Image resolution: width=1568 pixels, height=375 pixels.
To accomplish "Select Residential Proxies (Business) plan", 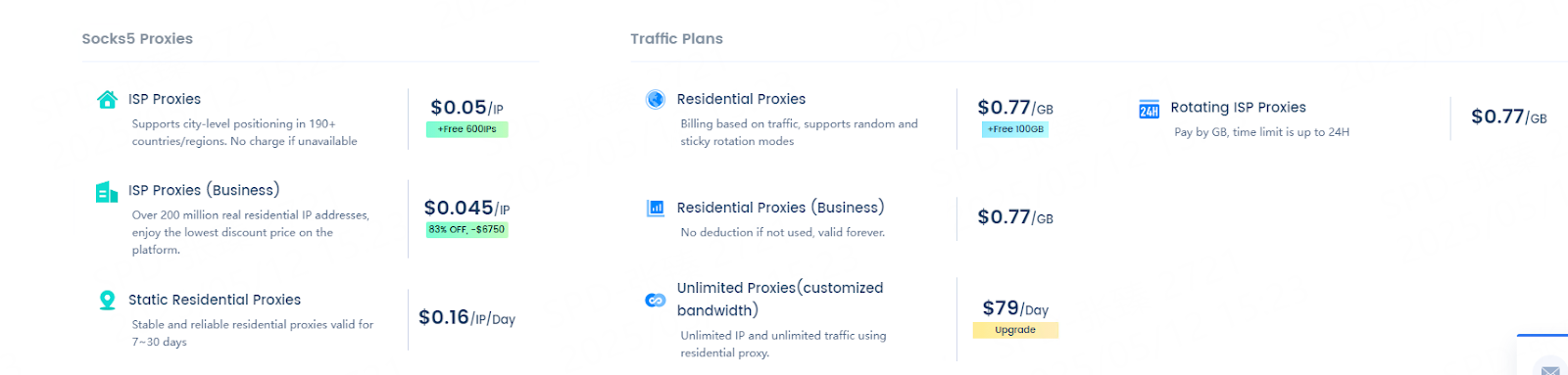I will coord(780,208).
